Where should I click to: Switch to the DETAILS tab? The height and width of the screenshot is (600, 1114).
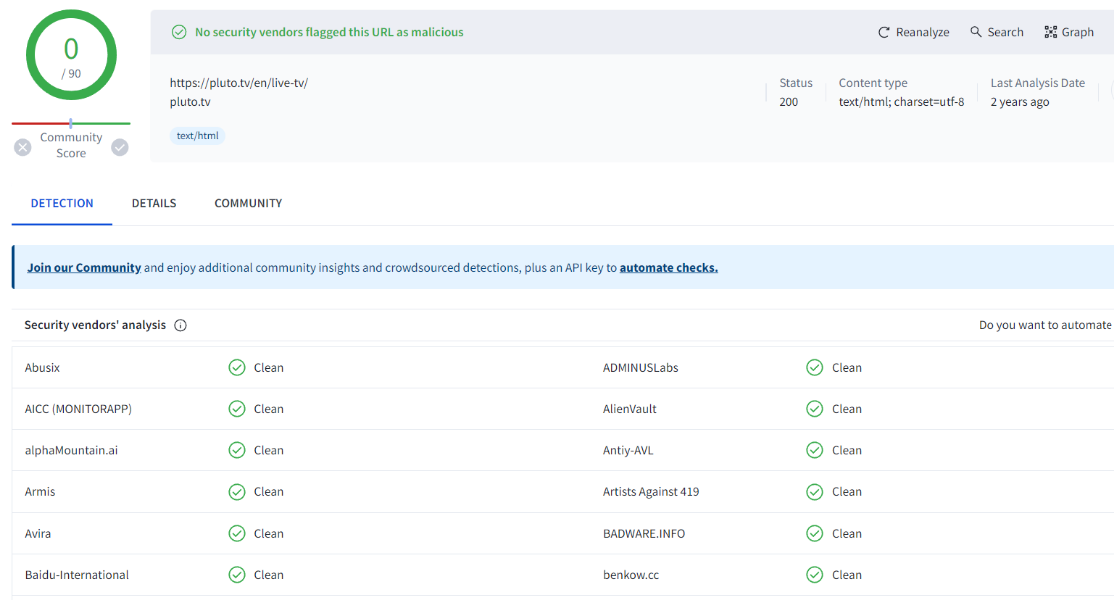pos(153,203)
